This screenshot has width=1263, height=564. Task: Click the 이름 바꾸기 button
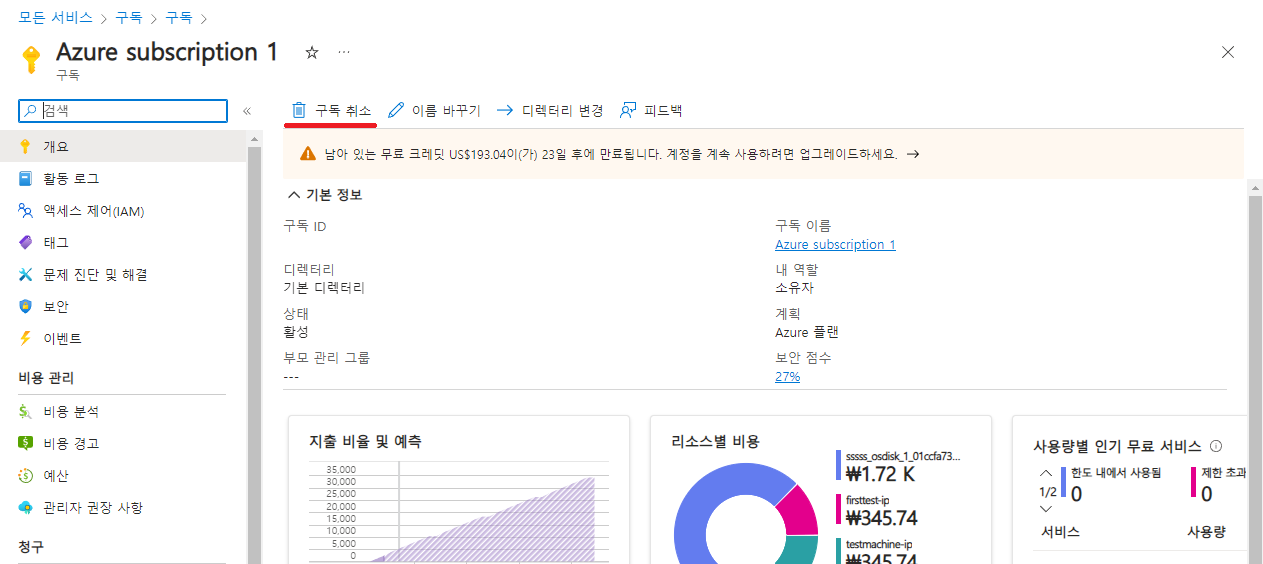434,110
